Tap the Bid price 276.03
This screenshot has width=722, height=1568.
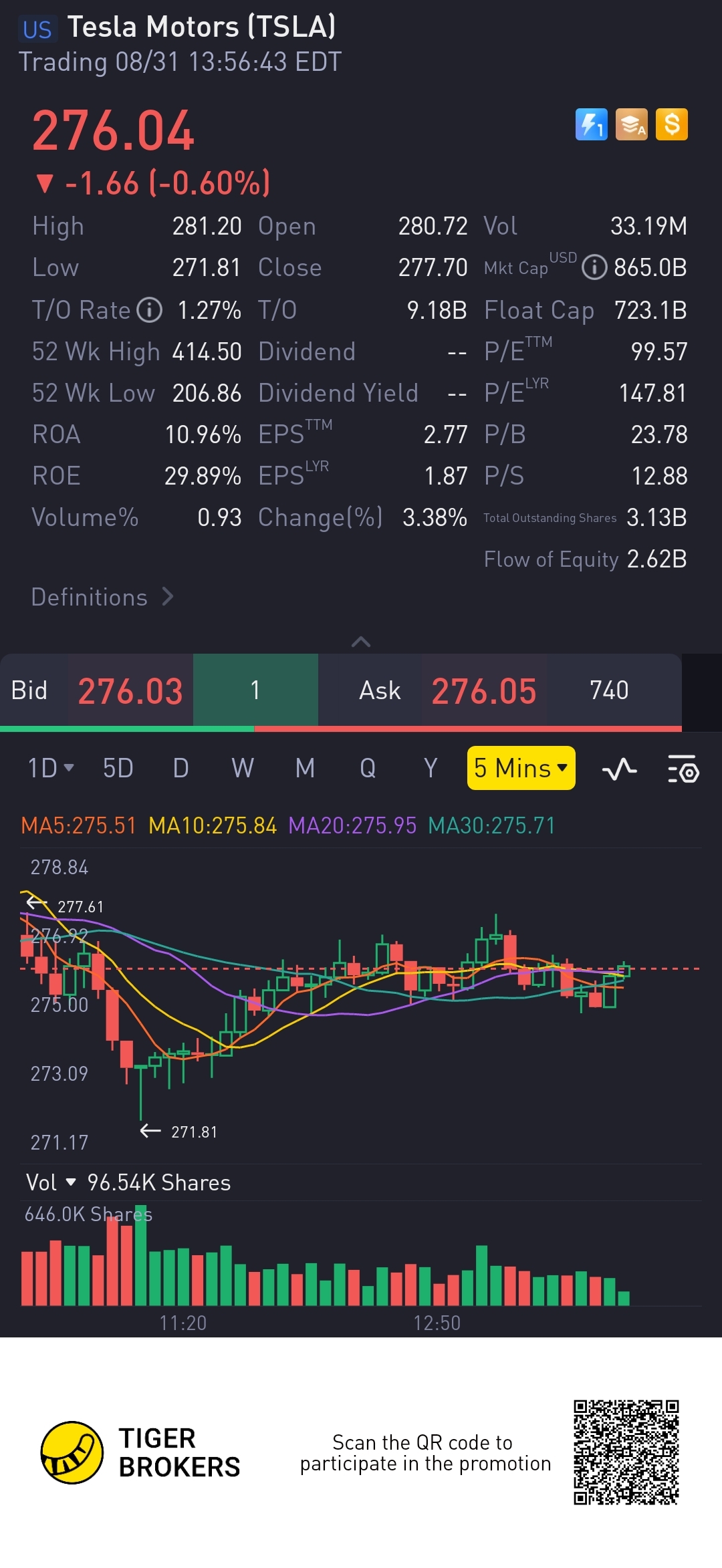[130, 691]
